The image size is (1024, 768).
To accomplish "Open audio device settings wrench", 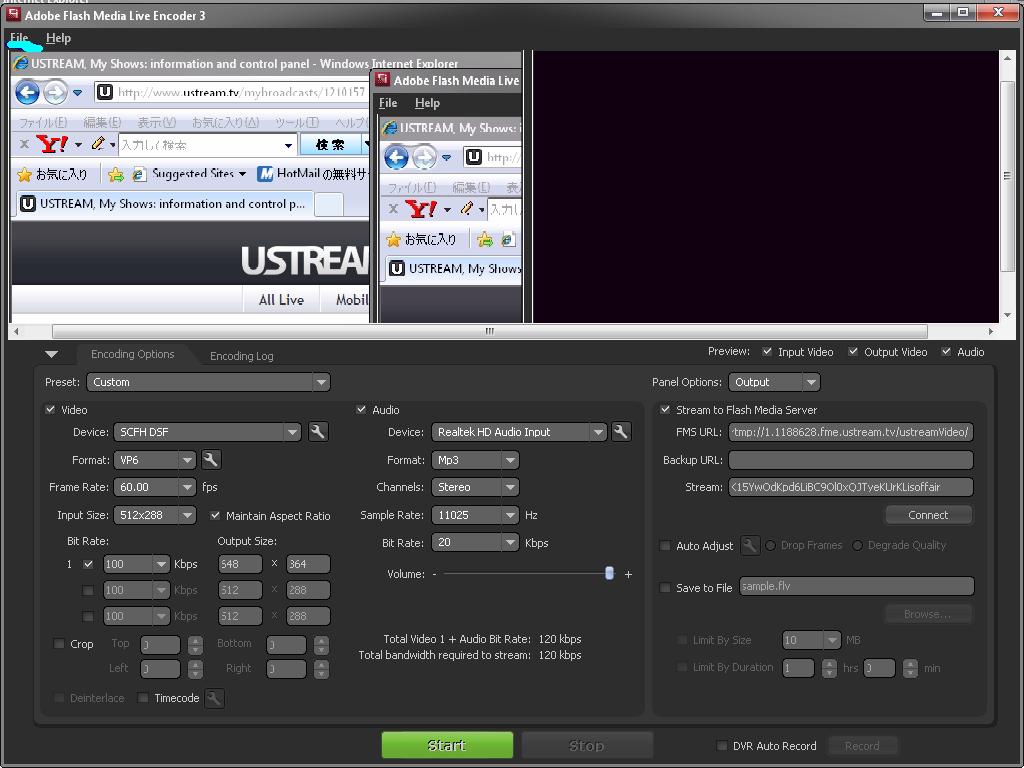I will point(621,432).
